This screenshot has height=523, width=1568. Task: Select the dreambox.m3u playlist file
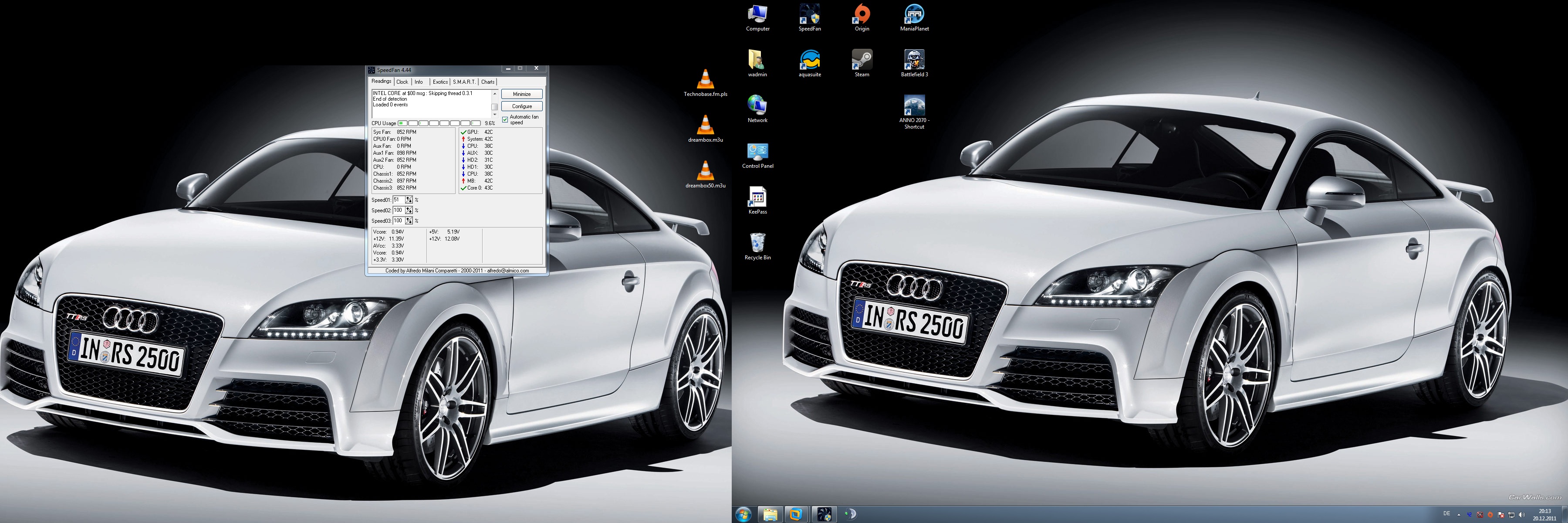click(x=706, y=129)
